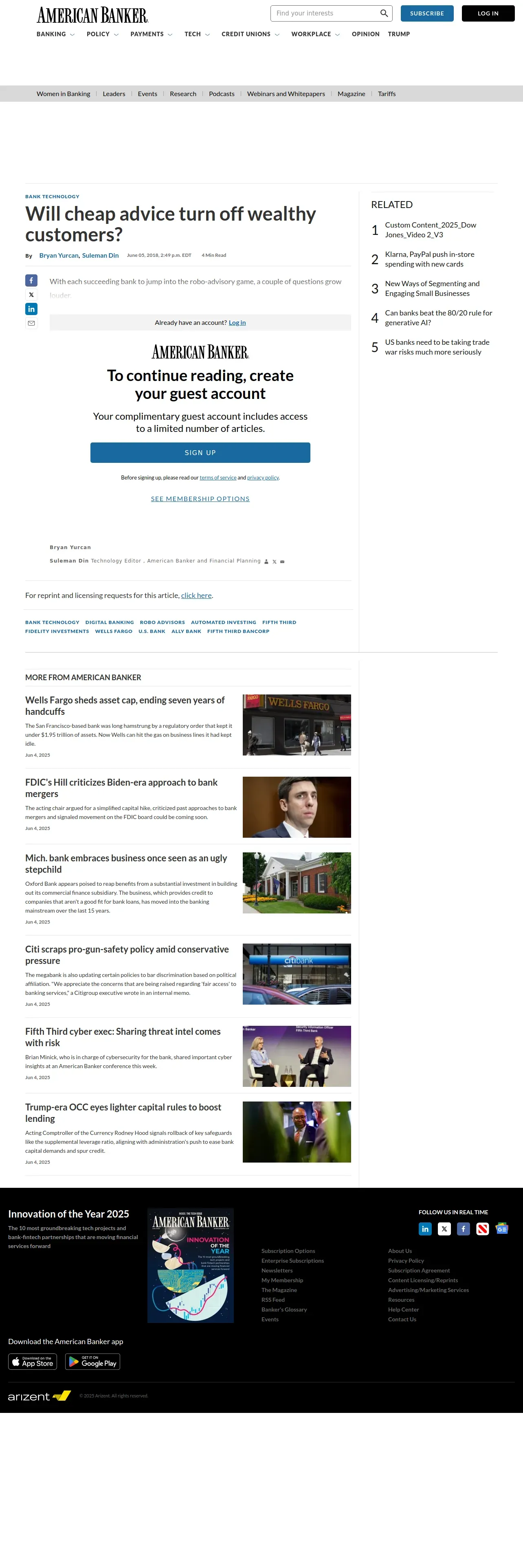Open the 'Log in' account link
The height and width of the screenshot is (1568, 523).
tap(237, 323)
